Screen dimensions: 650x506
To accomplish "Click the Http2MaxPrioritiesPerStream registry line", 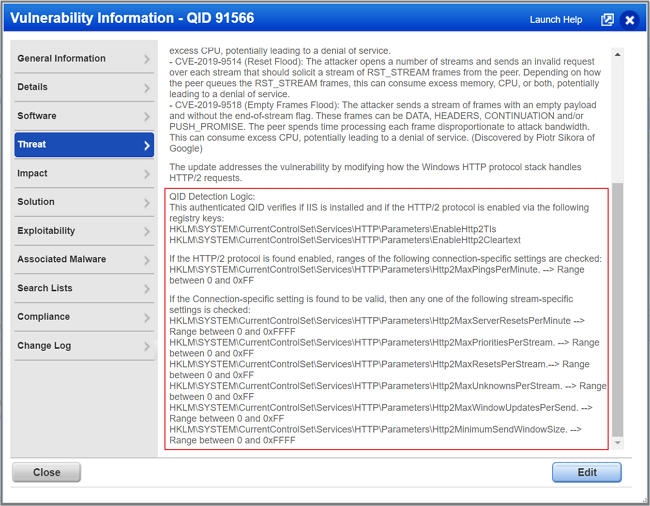I will coord(384,348).
